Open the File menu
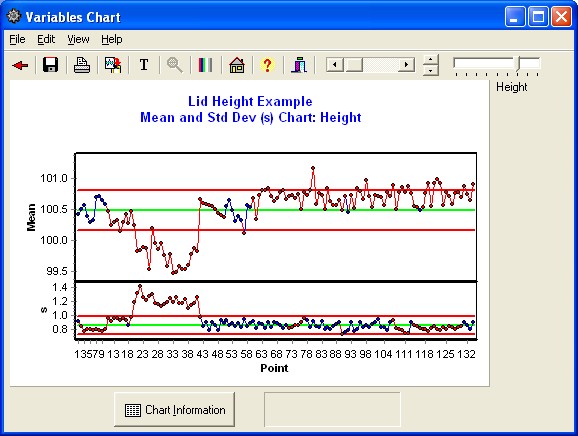This screenshot has height=436, width=578. [x=17, y=39]
